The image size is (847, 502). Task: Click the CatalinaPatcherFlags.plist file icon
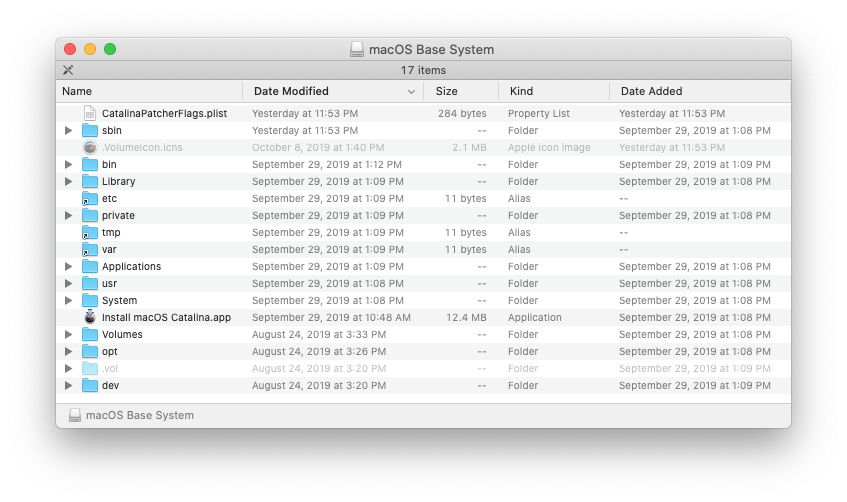coord(90,113)
